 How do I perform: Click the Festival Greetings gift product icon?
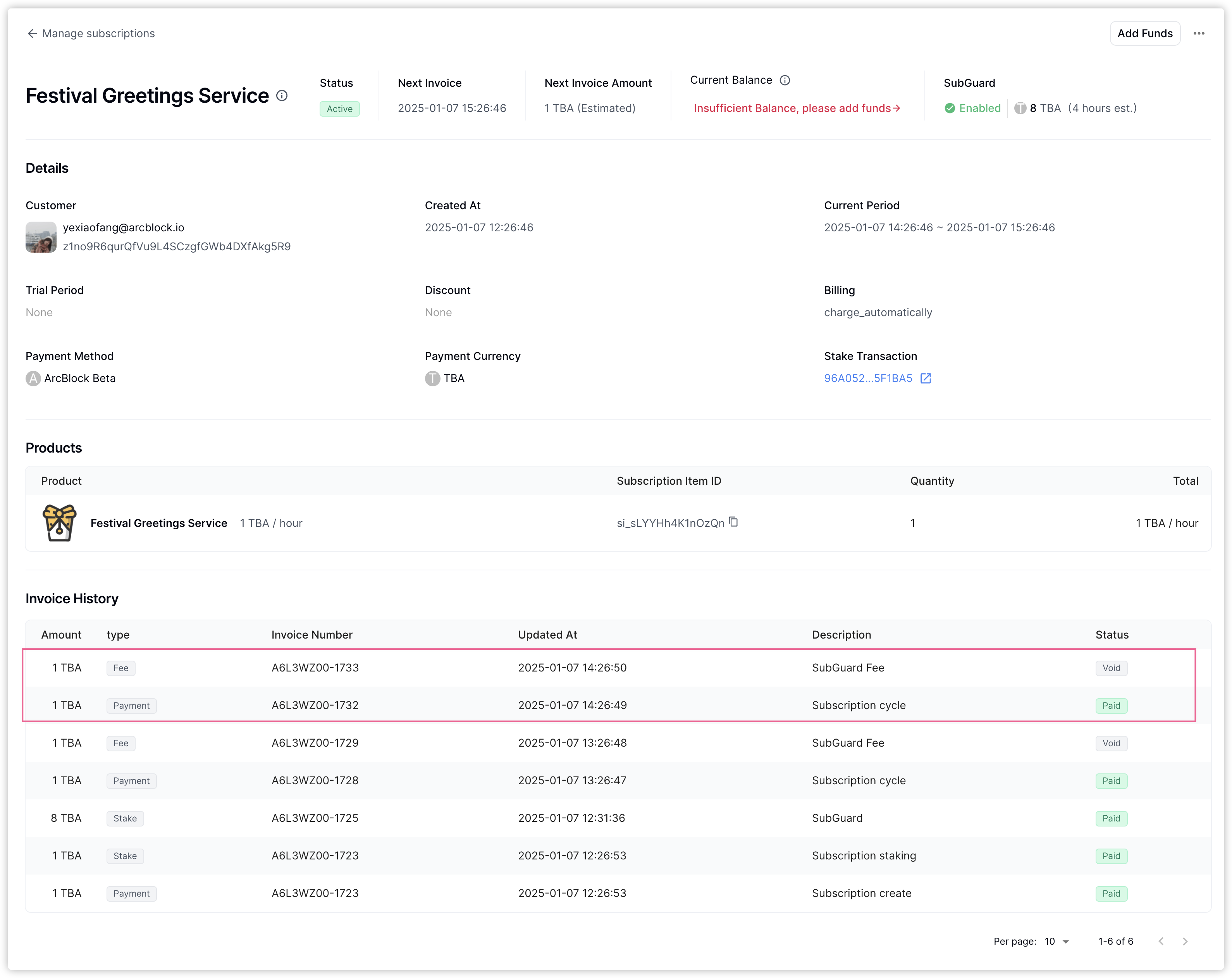pos(59,523)
